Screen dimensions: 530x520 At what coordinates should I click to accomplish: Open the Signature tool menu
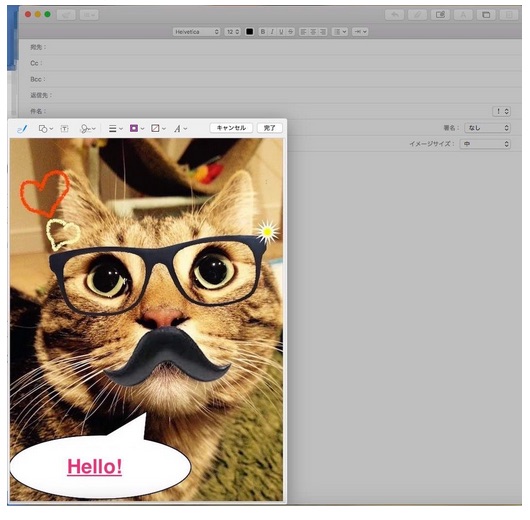coord(88,129)
